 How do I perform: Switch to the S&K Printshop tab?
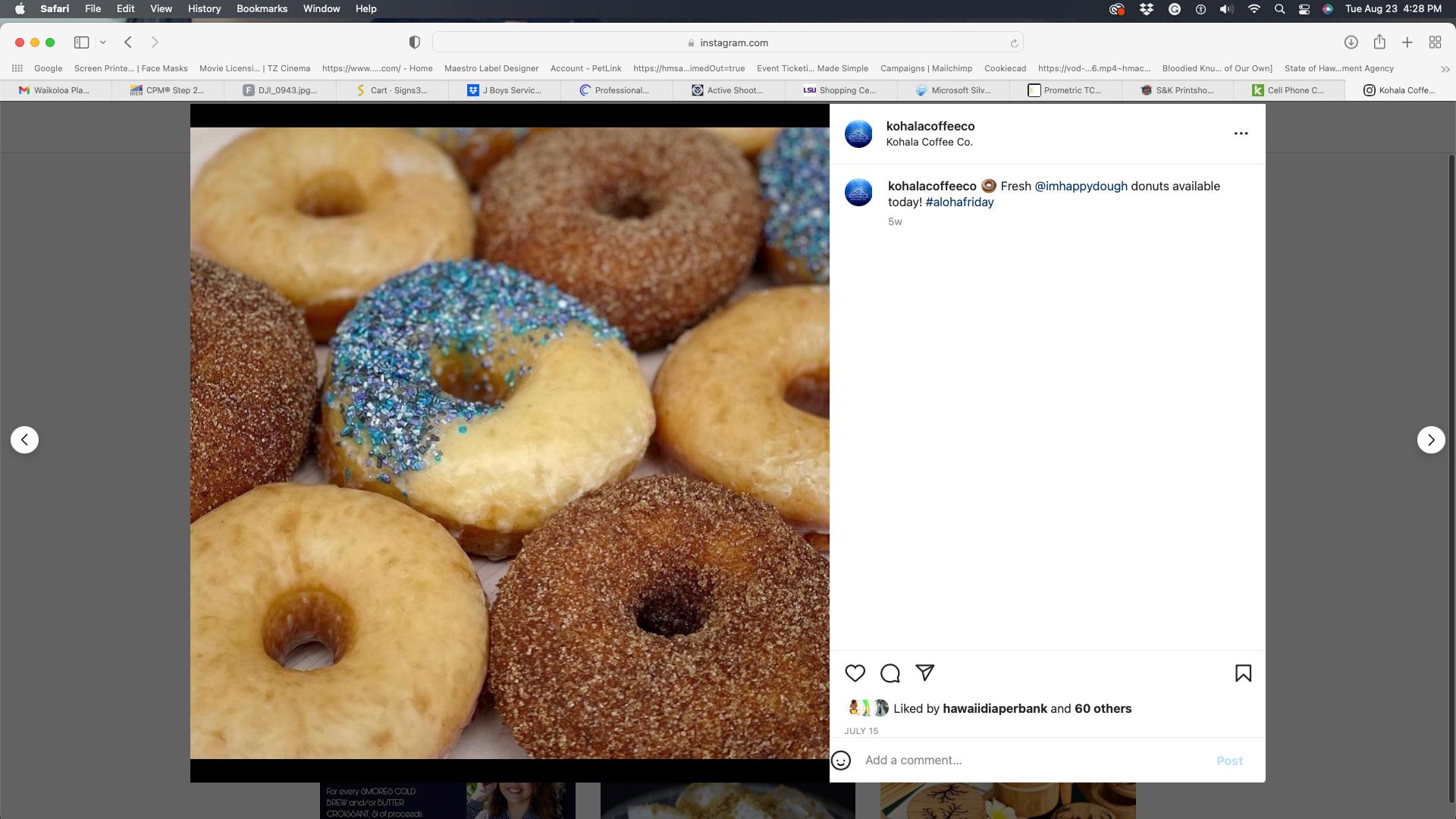tap(1178, 90)
